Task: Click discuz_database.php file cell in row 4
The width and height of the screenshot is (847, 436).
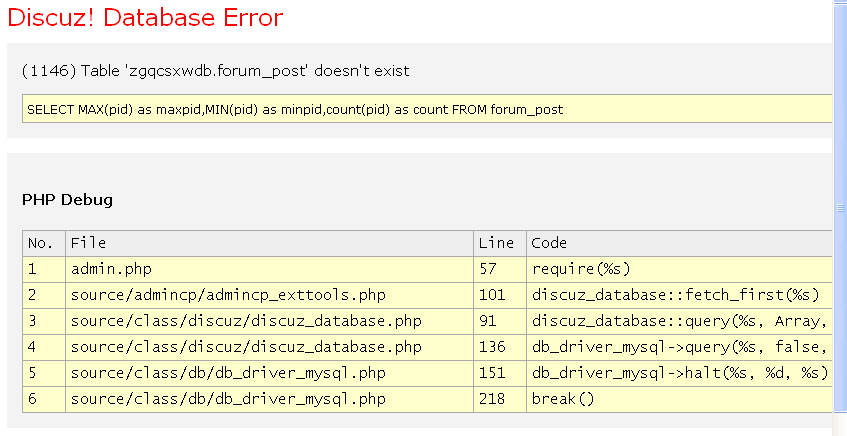Action: click(246, 347)
